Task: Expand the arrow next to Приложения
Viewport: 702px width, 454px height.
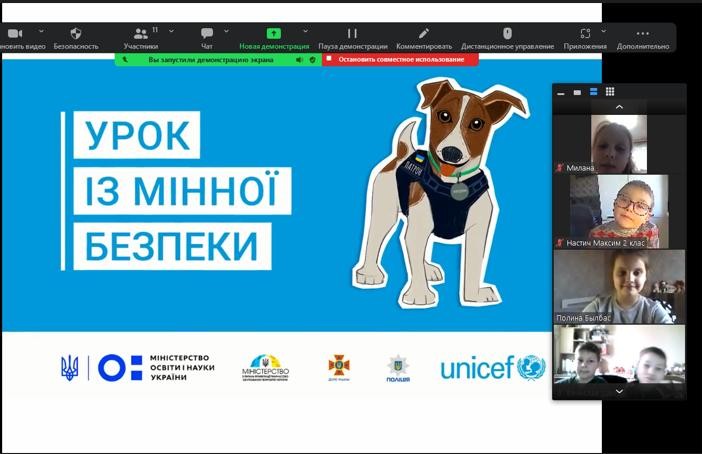Action: pos(604,31)
